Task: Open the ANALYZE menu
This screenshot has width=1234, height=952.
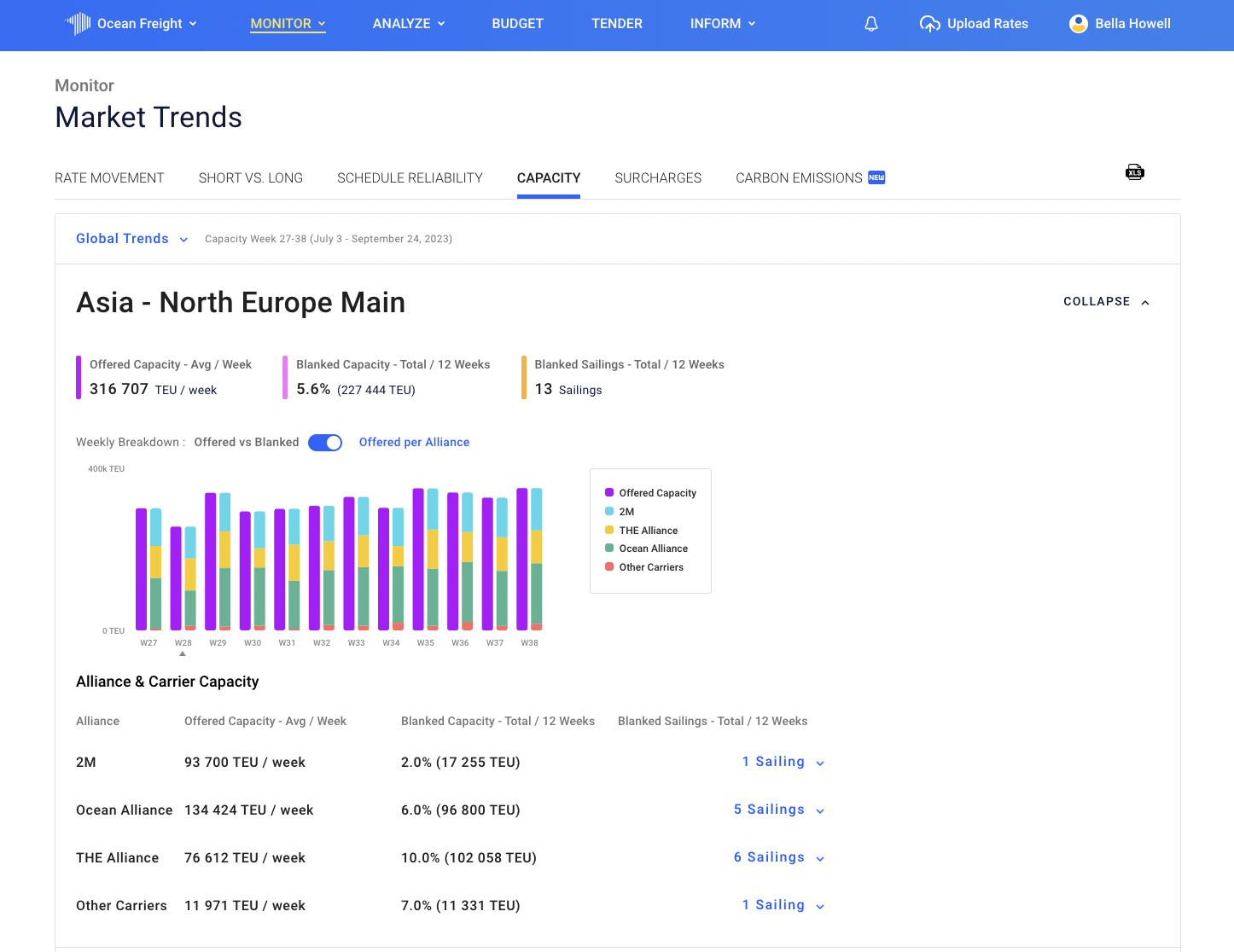Action: pyautogui.click(x=409, y=24)
